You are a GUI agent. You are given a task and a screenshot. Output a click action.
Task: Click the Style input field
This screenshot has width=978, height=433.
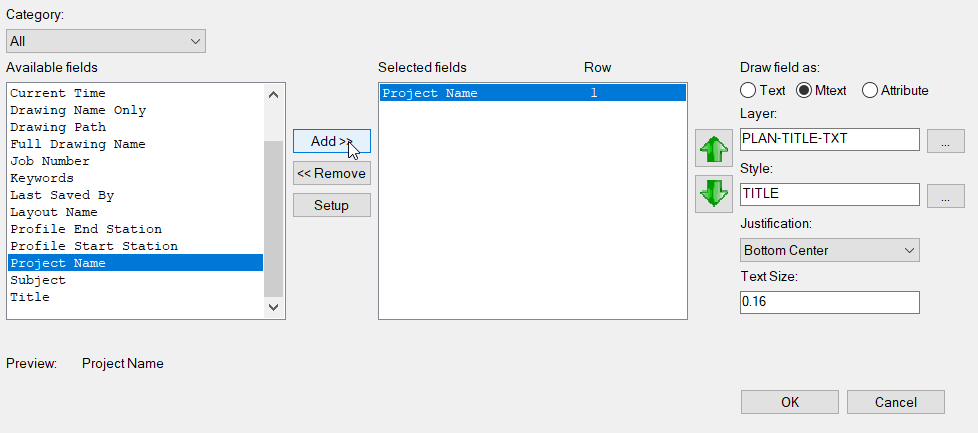tap(830, 194)
